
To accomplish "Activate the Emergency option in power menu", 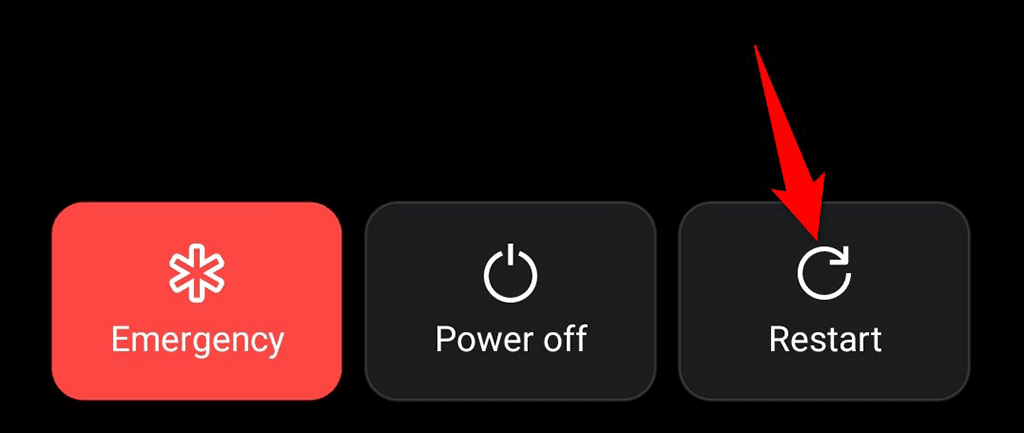I will tap(197, 301).
